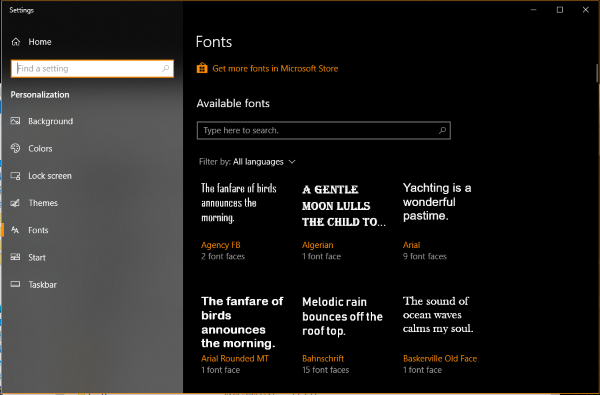
Task: Focus the Find a setting search field
Action: click(x=92, y=69)
